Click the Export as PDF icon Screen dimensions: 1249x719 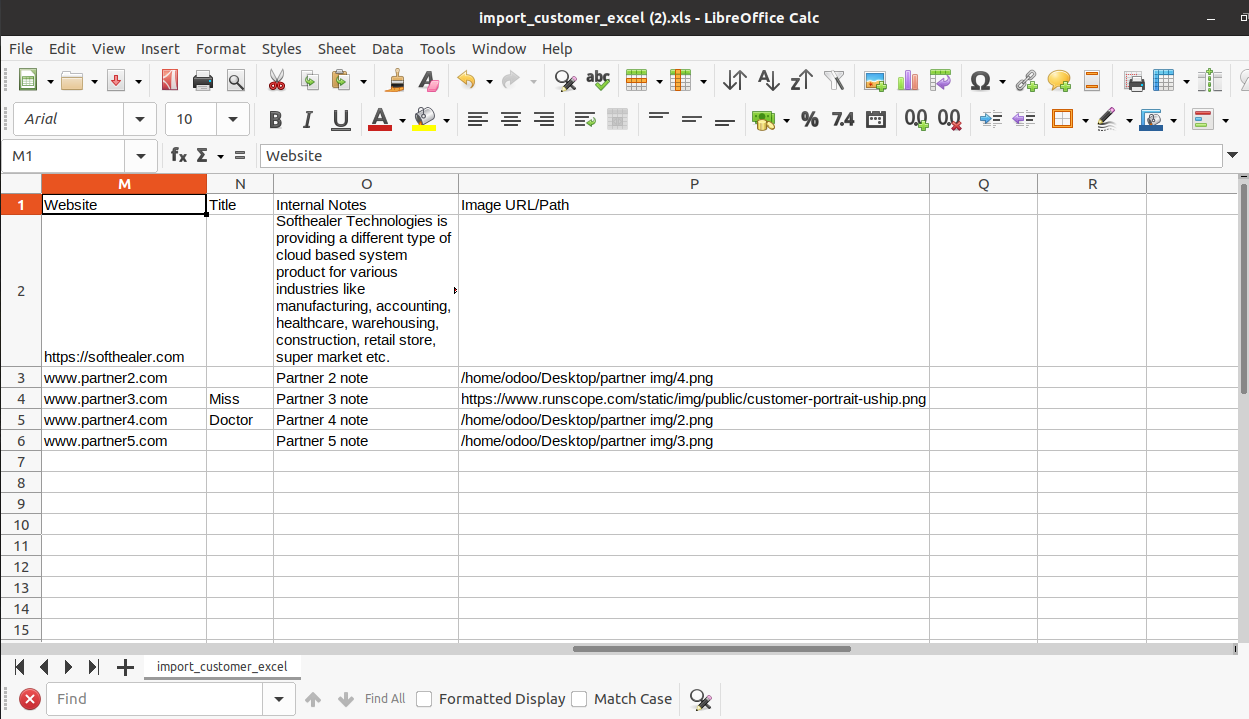[x=170, y=81]
